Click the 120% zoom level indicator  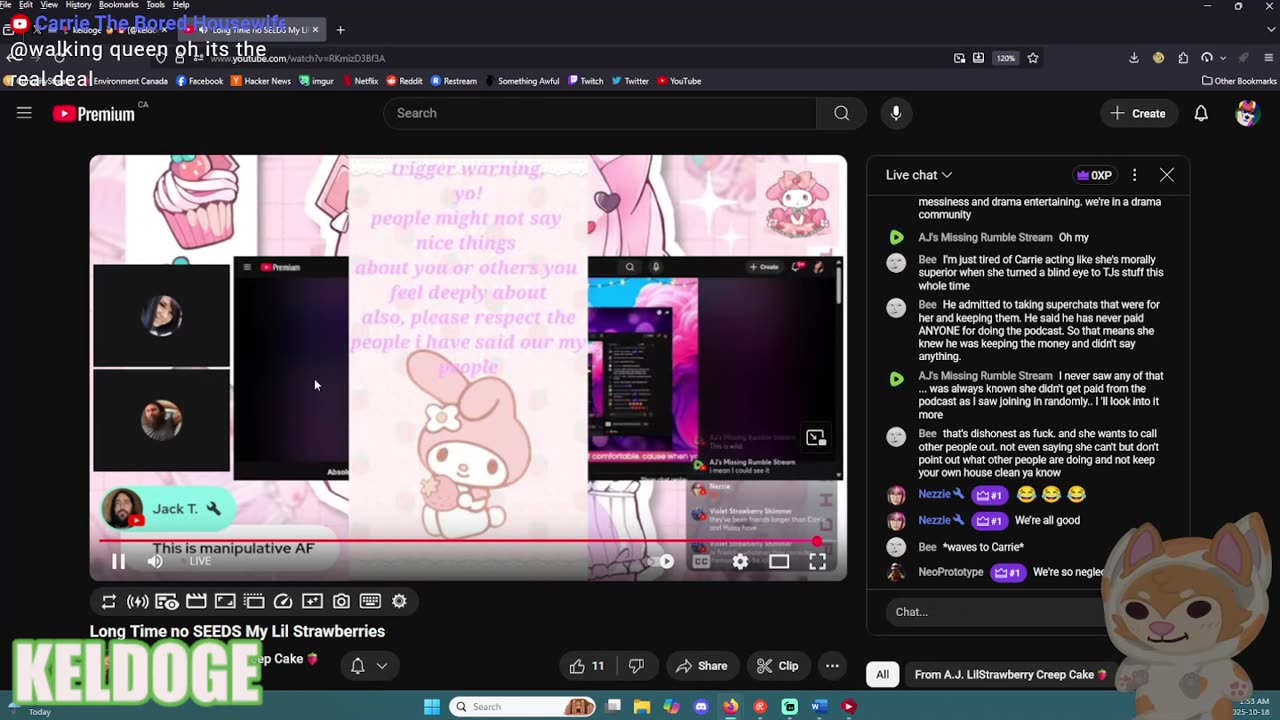point(1006,58)
